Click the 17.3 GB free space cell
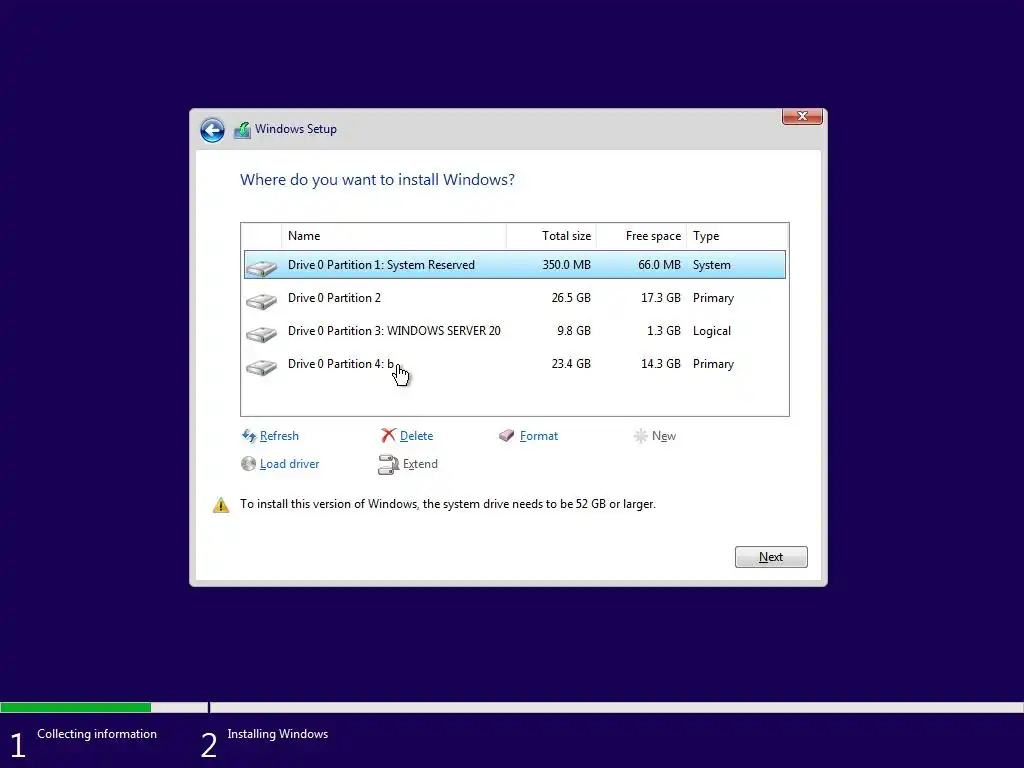The width and height of the screenshot is (1024, 768). (660, 298)
